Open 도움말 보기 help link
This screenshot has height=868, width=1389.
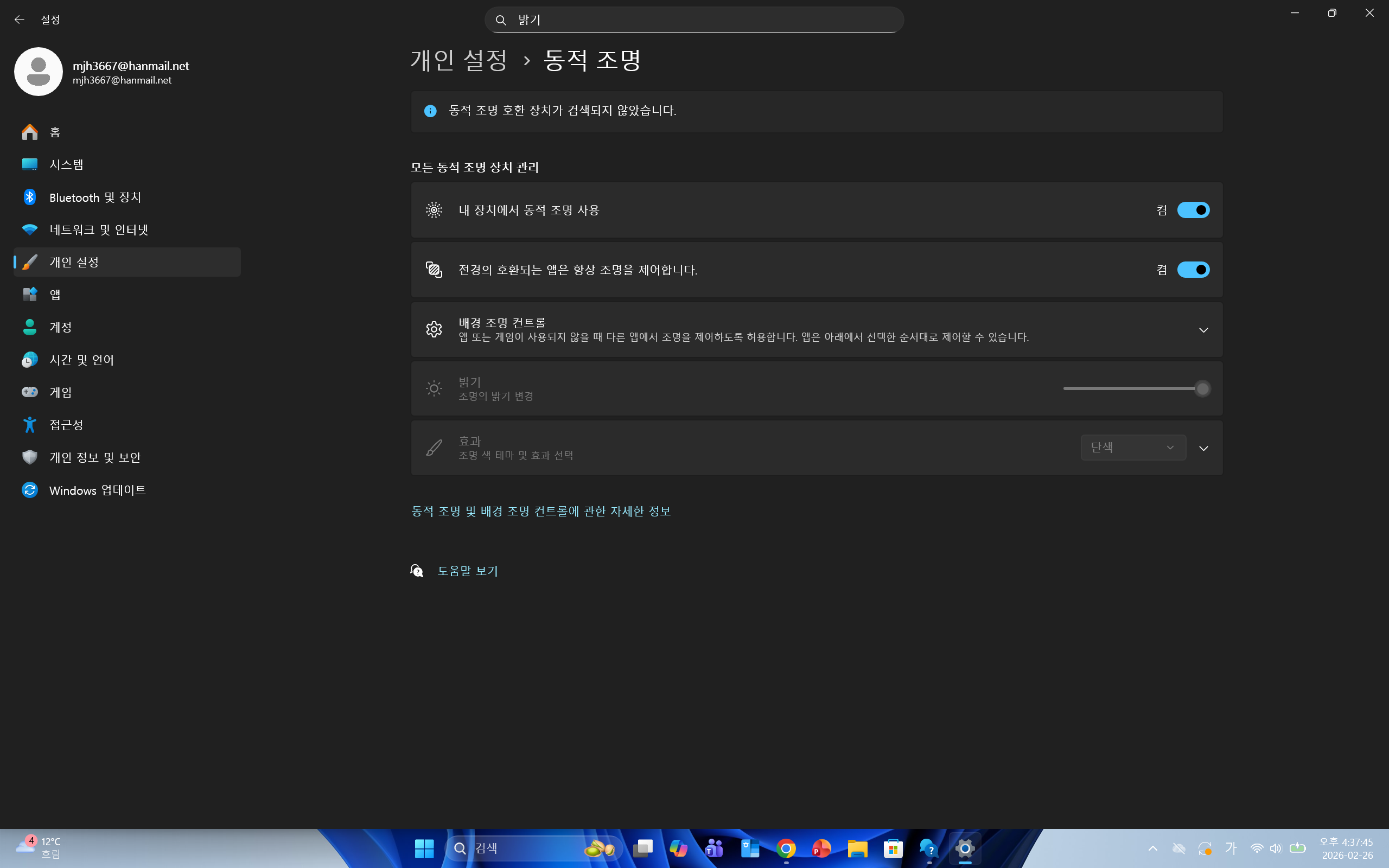(x=468, y=570)
